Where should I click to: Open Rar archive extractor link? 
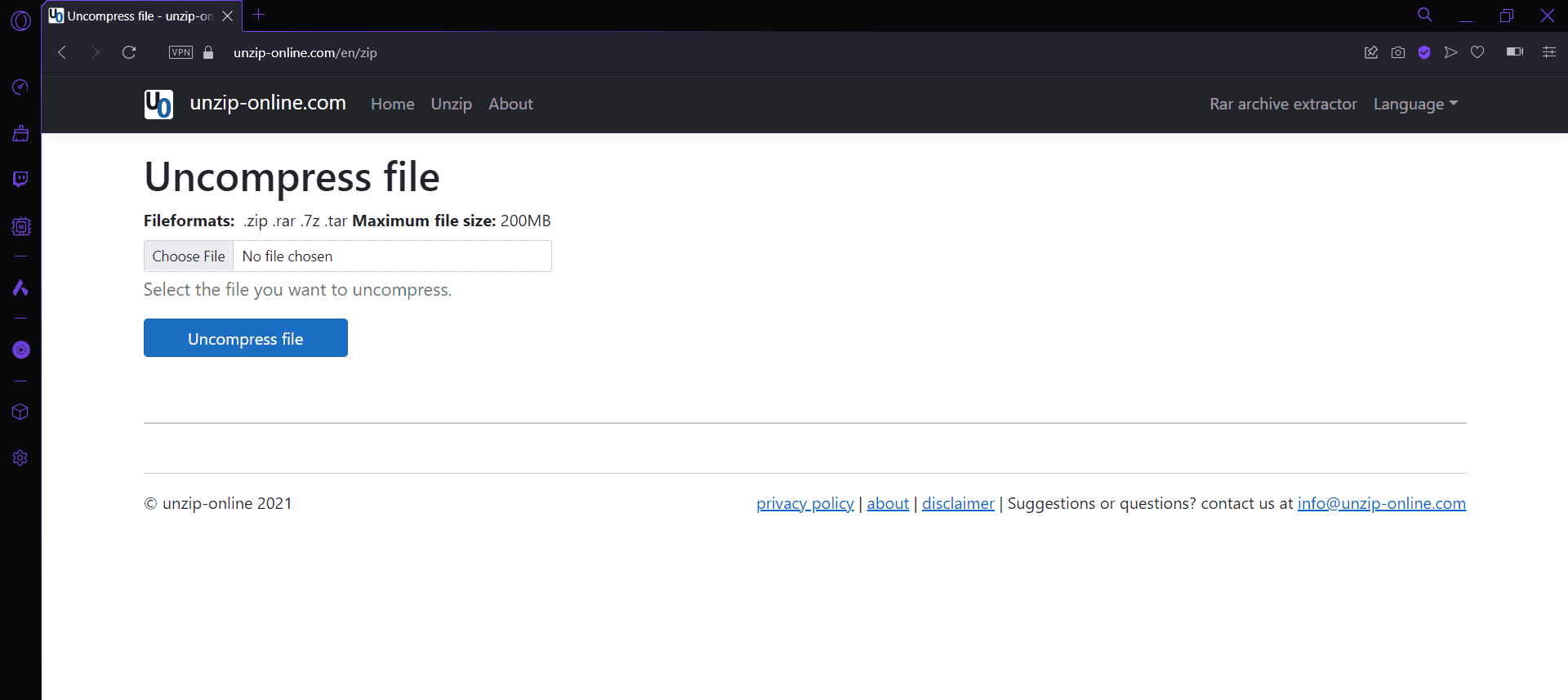click(x=1283, y=104)
